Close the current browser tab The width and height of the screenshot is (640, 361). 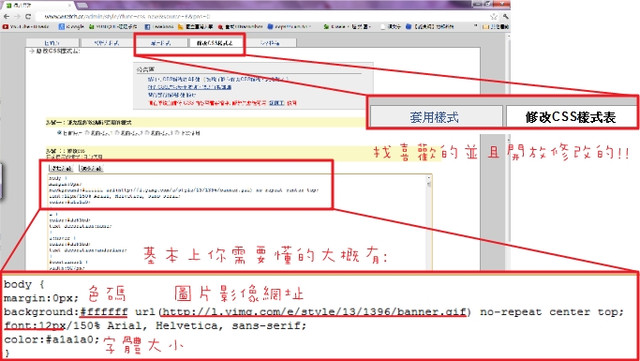coord(70,5)
